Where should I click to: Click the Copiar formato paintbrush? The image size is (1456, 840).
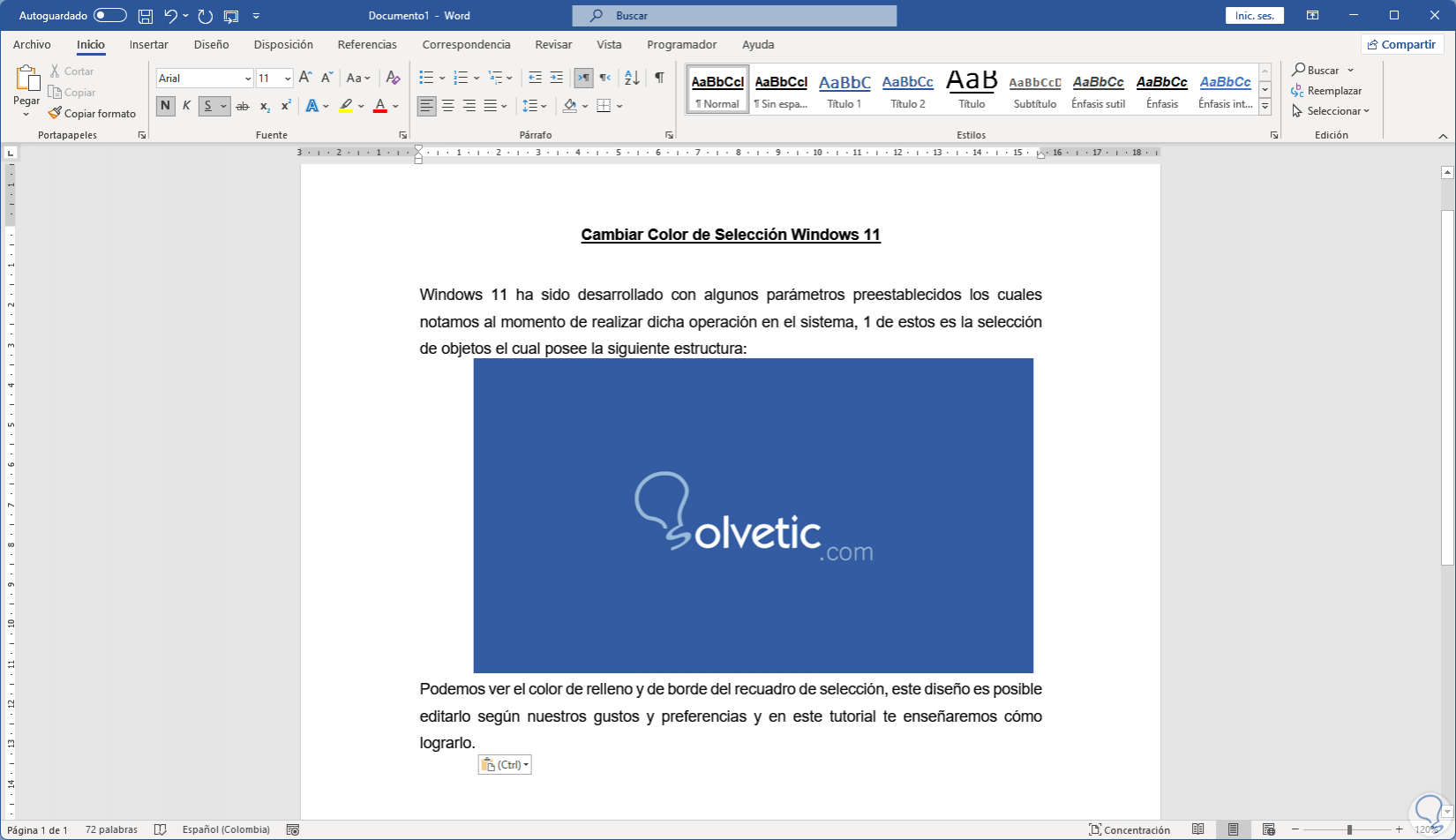click(x=92, y=113)
